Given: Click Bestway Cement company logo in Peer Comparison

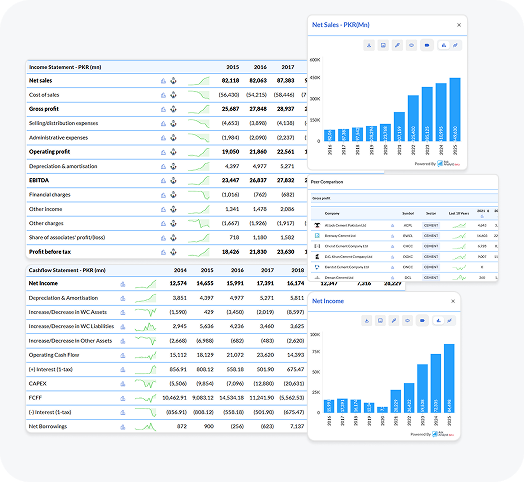Looking at the screenshot, I should point(317,236).
